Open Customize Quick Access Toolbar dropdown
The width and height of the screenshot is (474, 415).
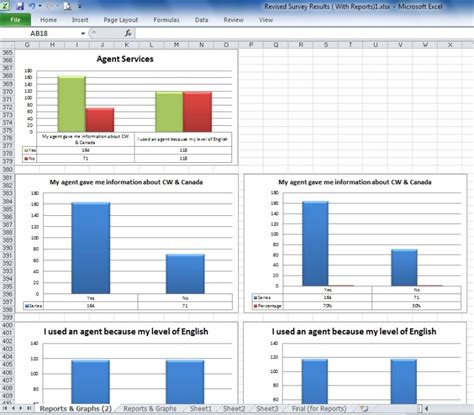pyautogui.click(x=80, y=6)
